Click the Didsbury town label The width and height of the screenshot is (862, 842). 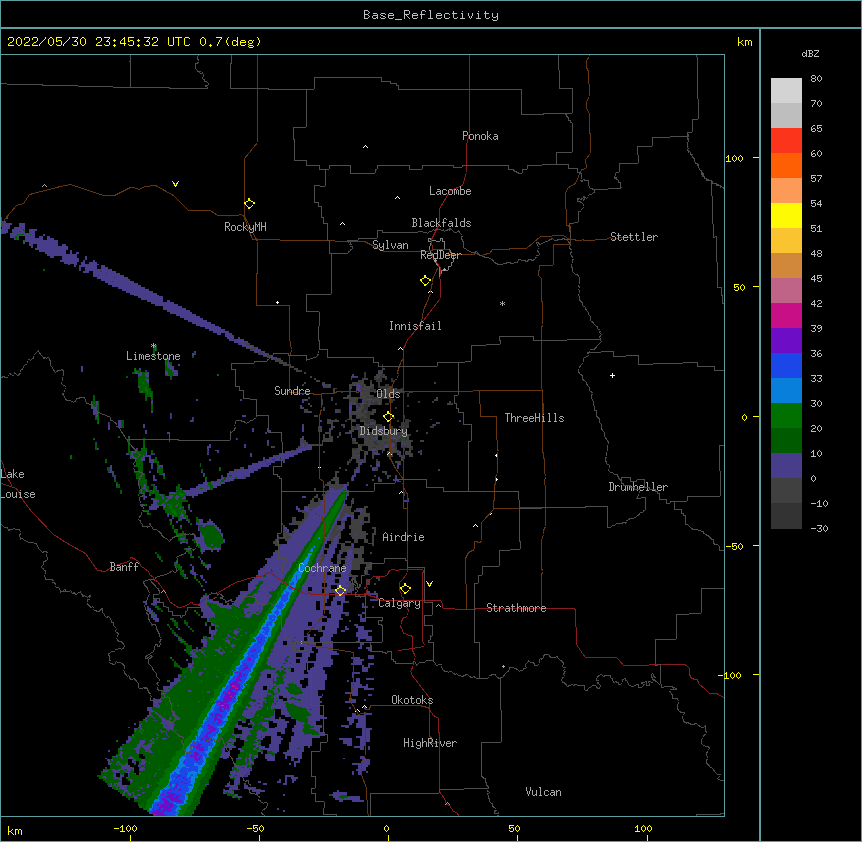(383, 431)
